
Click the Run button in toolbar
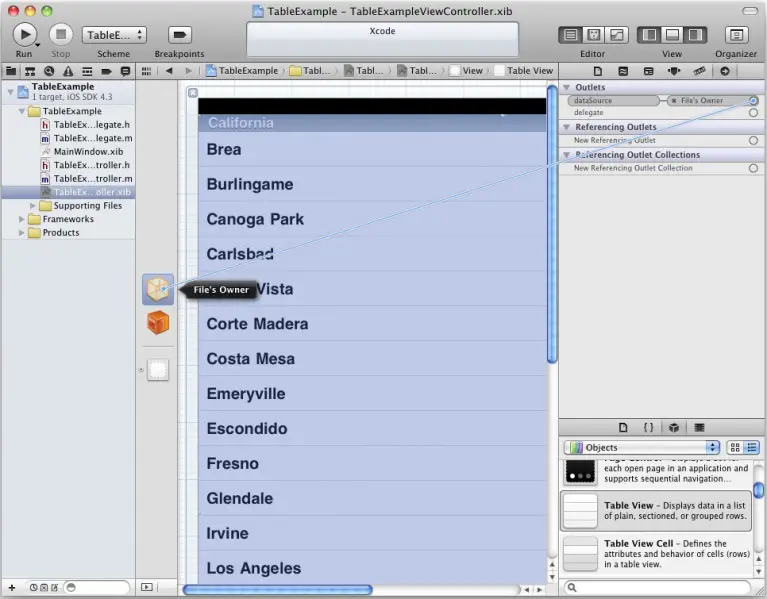tap(25, 34)
